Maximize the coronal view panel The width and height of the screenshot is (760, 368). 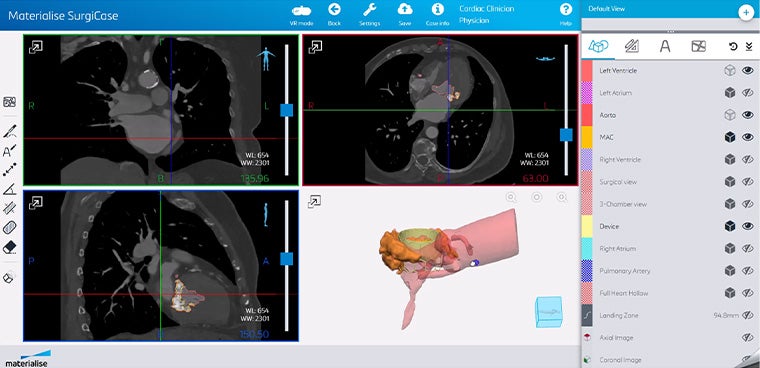tap(35, 47)
